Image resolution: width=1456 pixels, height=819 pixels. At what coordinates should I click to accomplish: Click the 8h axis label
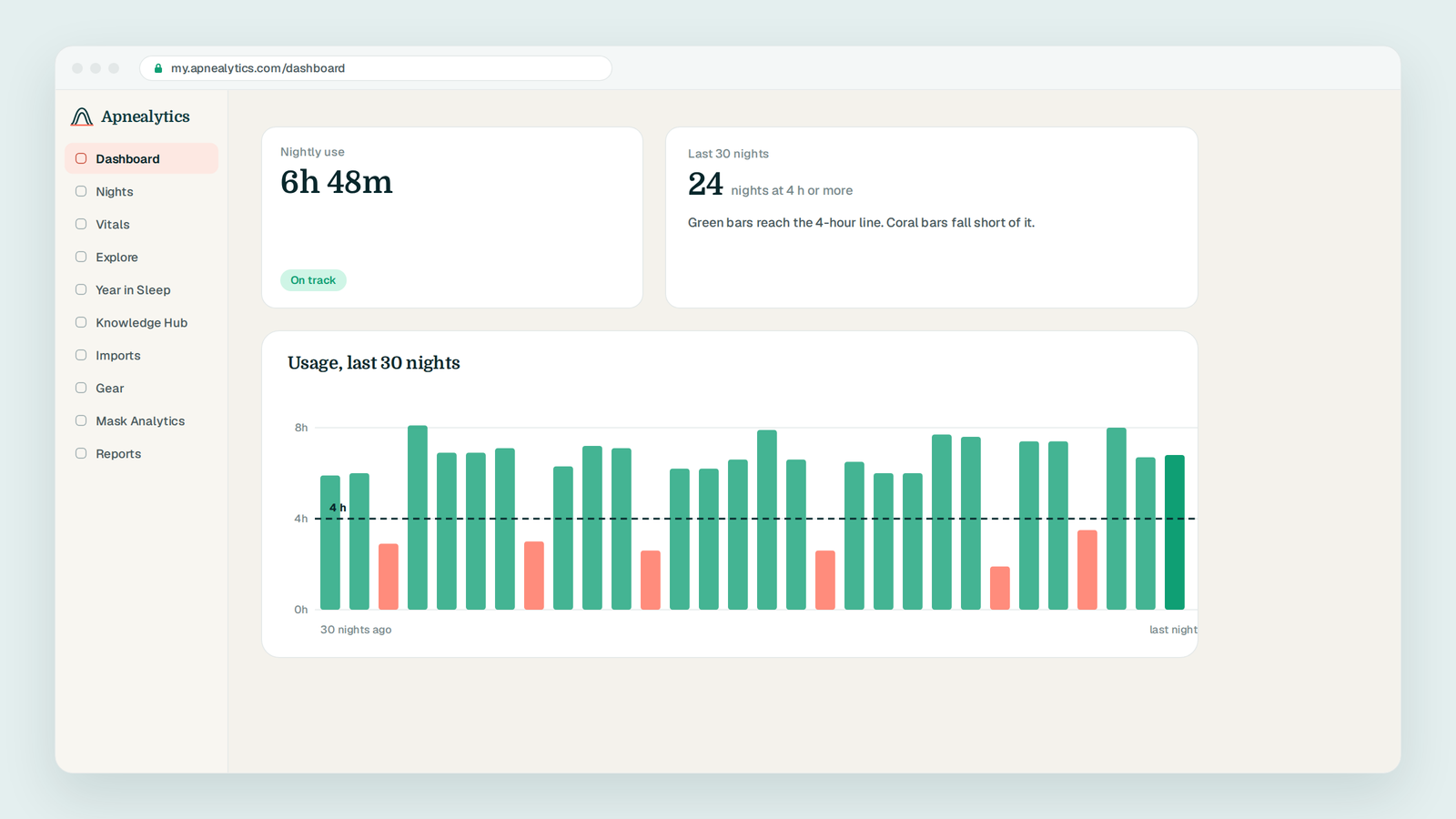[x=301, y=428]
